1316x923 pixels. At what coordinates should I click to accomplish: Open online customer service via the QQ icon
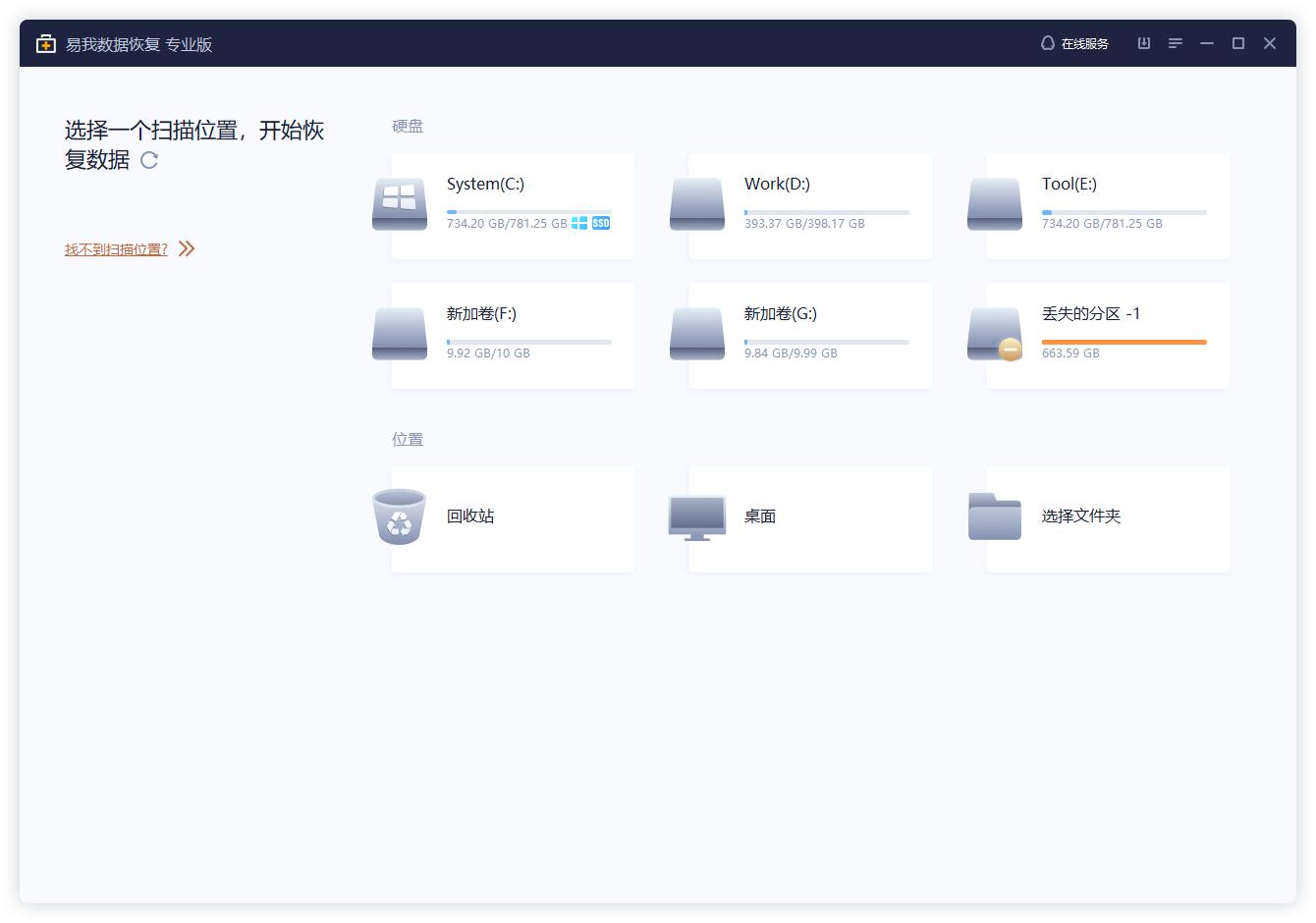[x=1046, y=43]
